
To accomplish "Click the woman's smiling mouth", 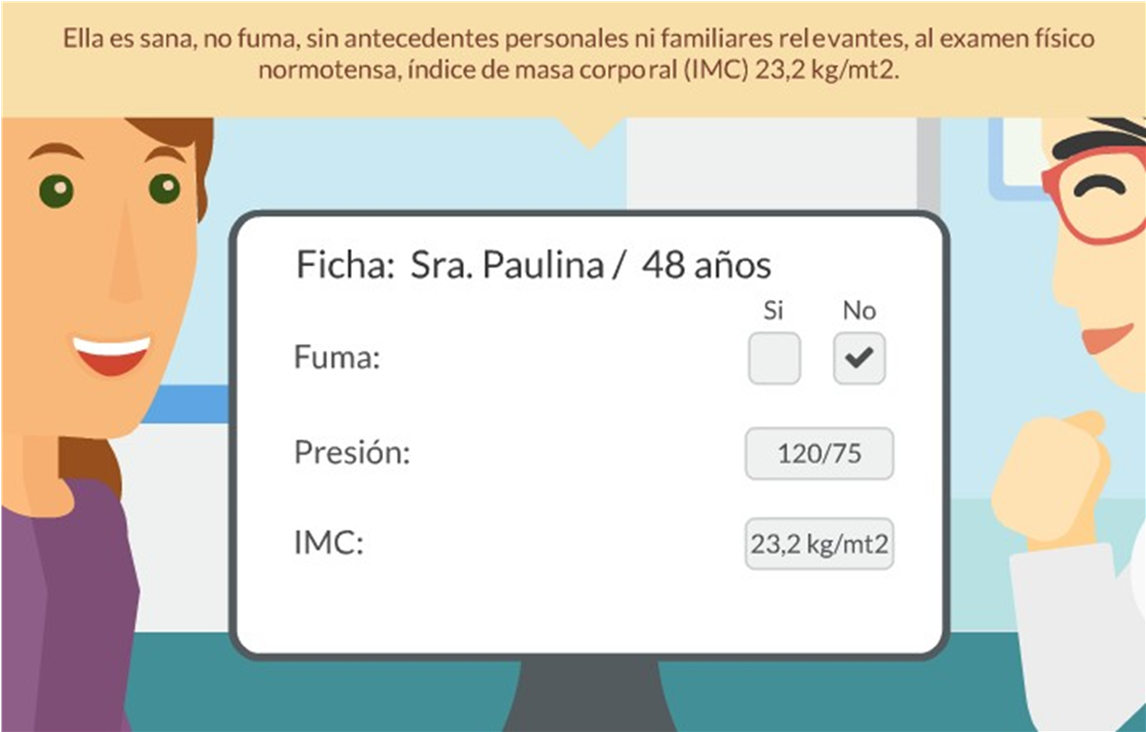I will pos(111,355).
